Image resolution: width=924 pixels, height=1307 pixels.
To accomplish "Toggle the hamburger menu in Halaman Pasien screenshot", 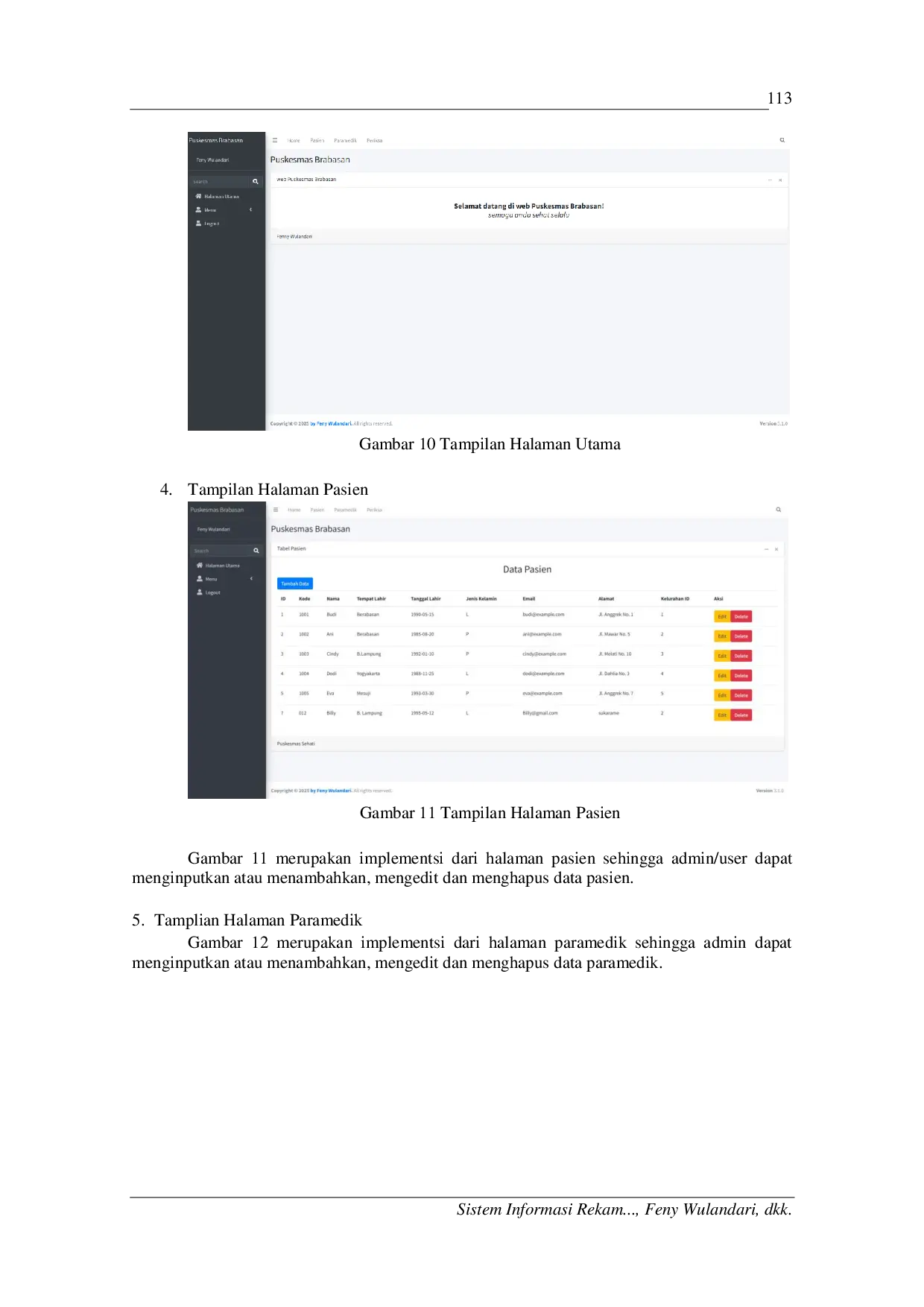I will coord(276,510).
